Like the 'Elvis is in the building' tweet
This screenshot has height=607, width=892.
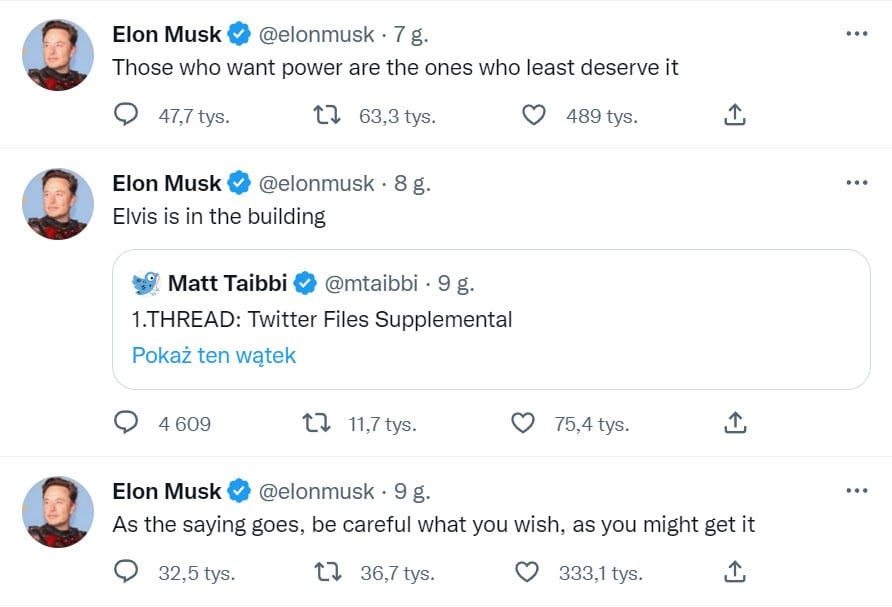click(522, 423)
